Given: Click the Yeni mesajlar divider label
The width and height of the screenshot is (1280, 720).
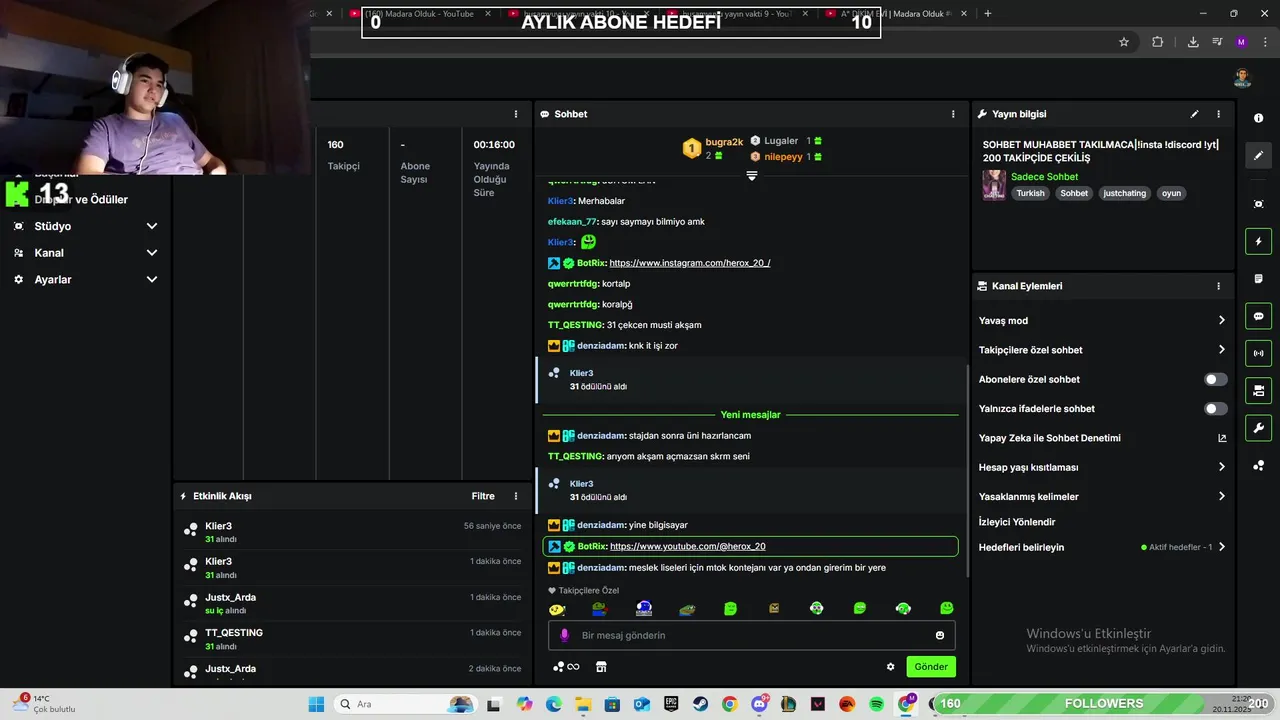Looking at the screenshot, I should point(750,415).
